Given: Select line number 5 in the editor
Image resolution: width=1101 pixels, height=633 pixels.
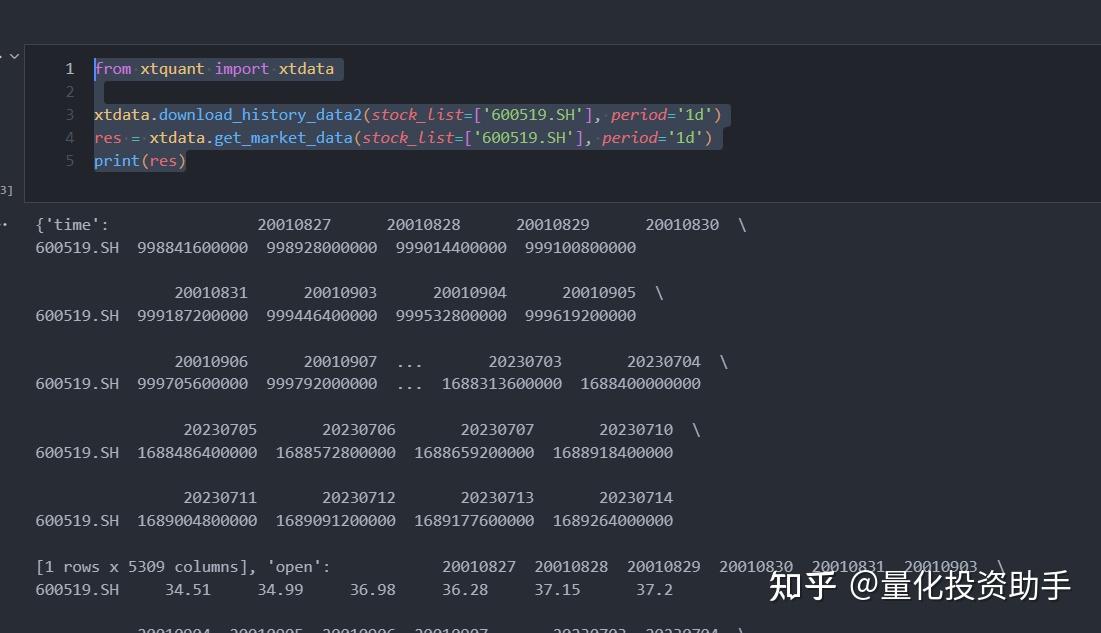Looking at the screenshot, I should [x=69, y=160].
